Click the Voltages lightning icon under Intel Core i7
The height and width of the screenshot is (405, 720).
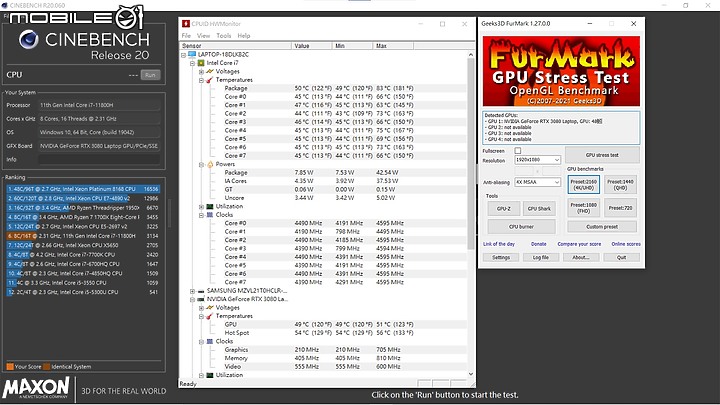tap(210, 71)
